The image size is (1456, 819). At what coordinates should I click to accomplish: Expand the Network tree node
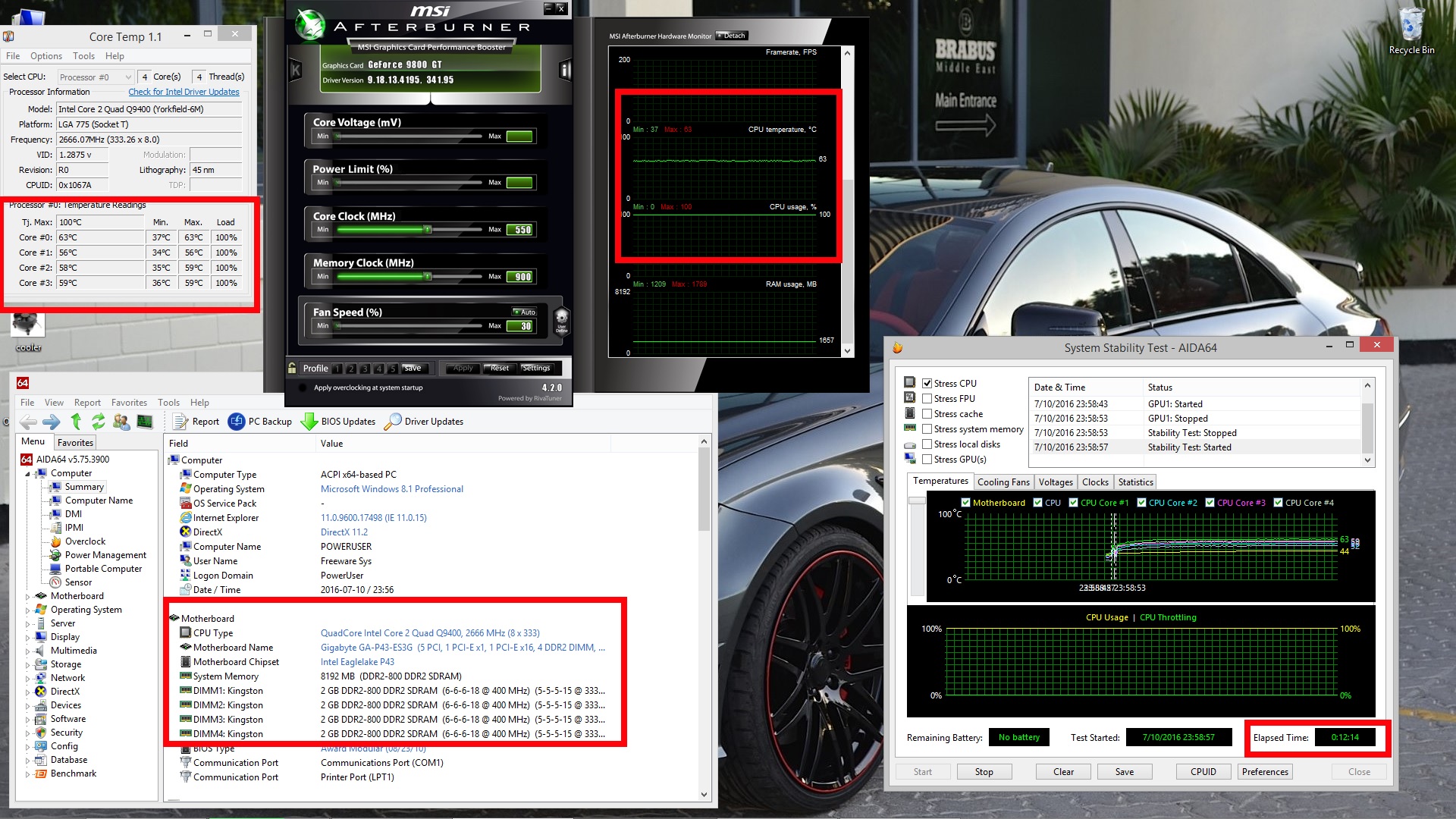pyautogui.click(x=28, y=679)
